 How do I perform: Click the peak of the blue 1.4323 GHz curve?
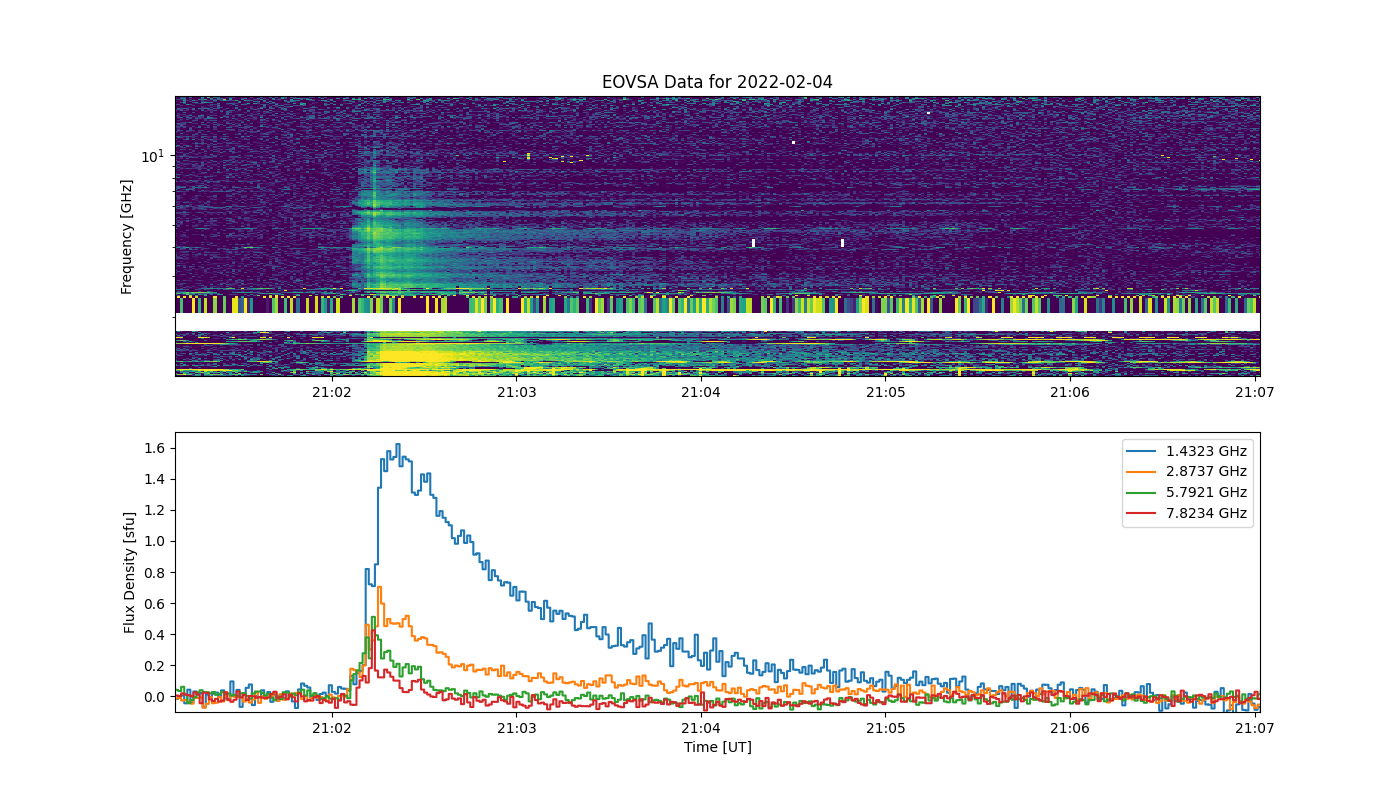coord(397,445)
